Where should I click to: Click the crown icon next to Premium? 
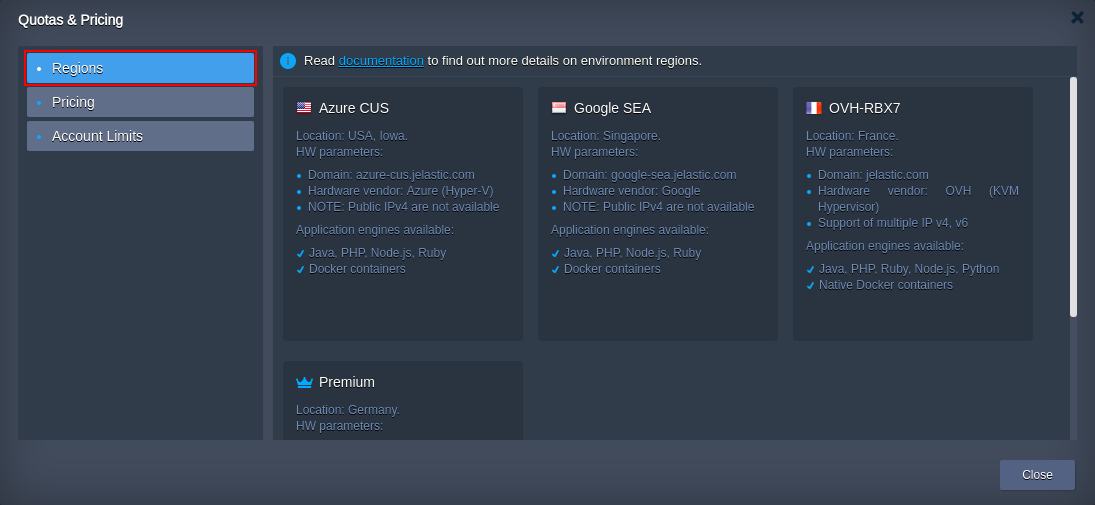click(x=304, y=382)
